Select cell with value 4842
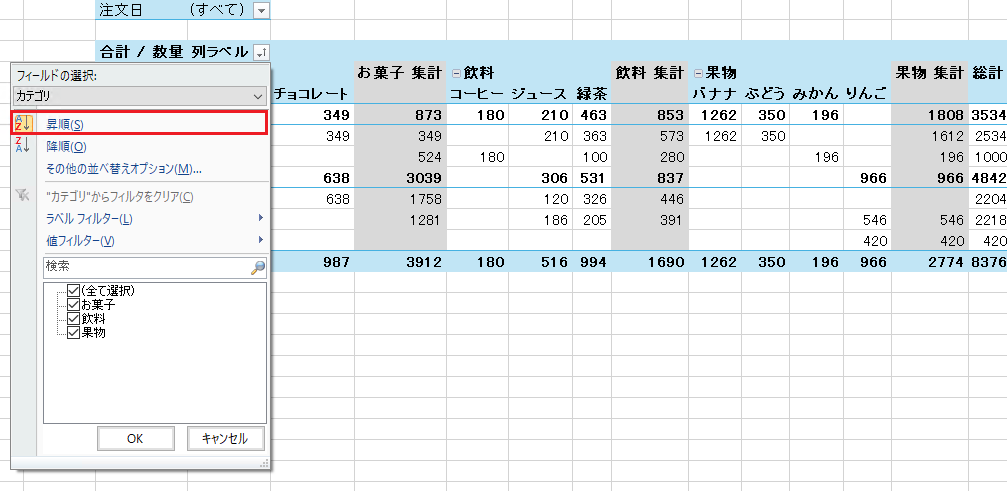Viewport: 1007px width, 491px height. click(988, 178)
